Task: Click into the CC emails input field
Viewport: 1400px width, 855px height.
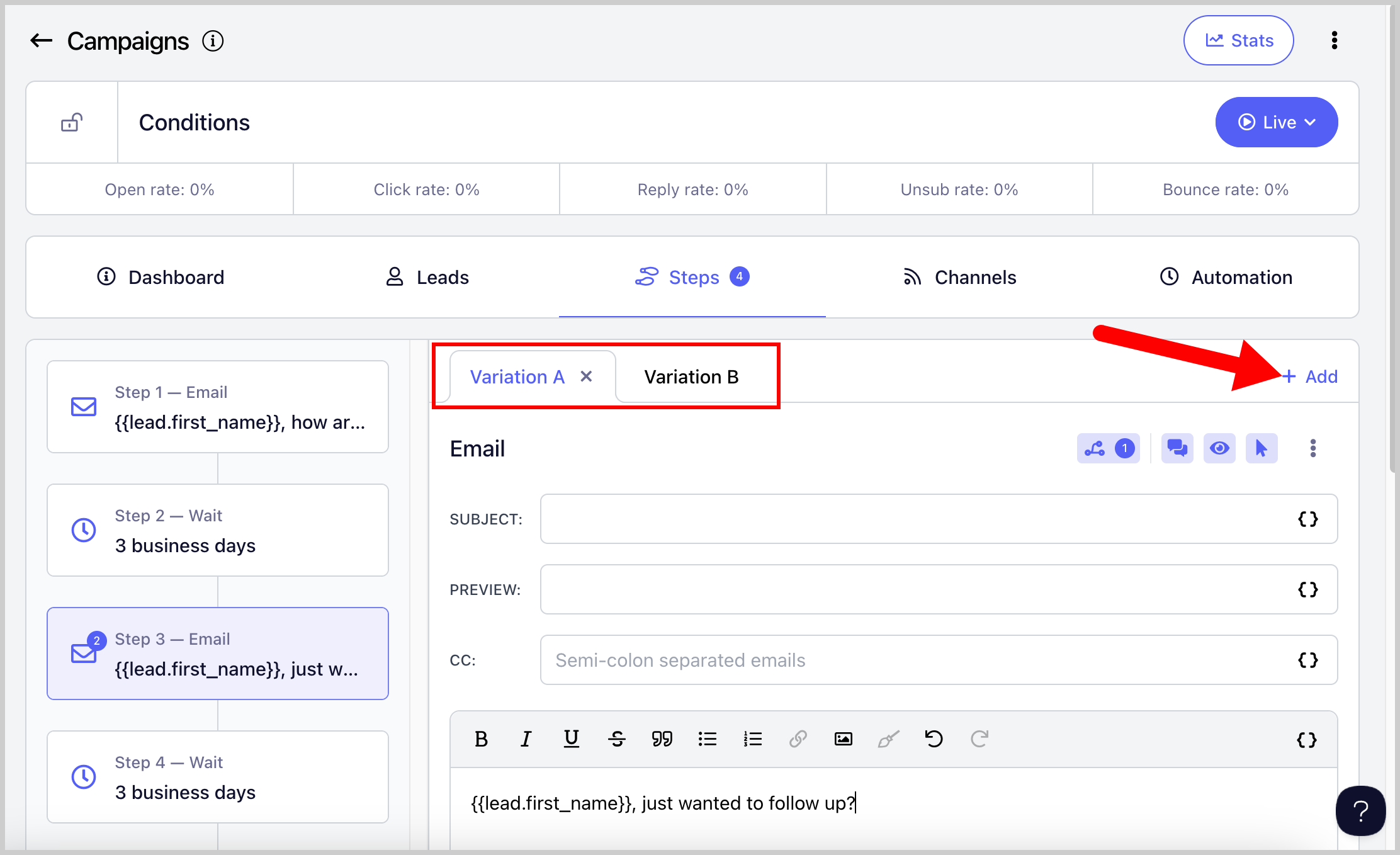Action: (x=913, y=660)
